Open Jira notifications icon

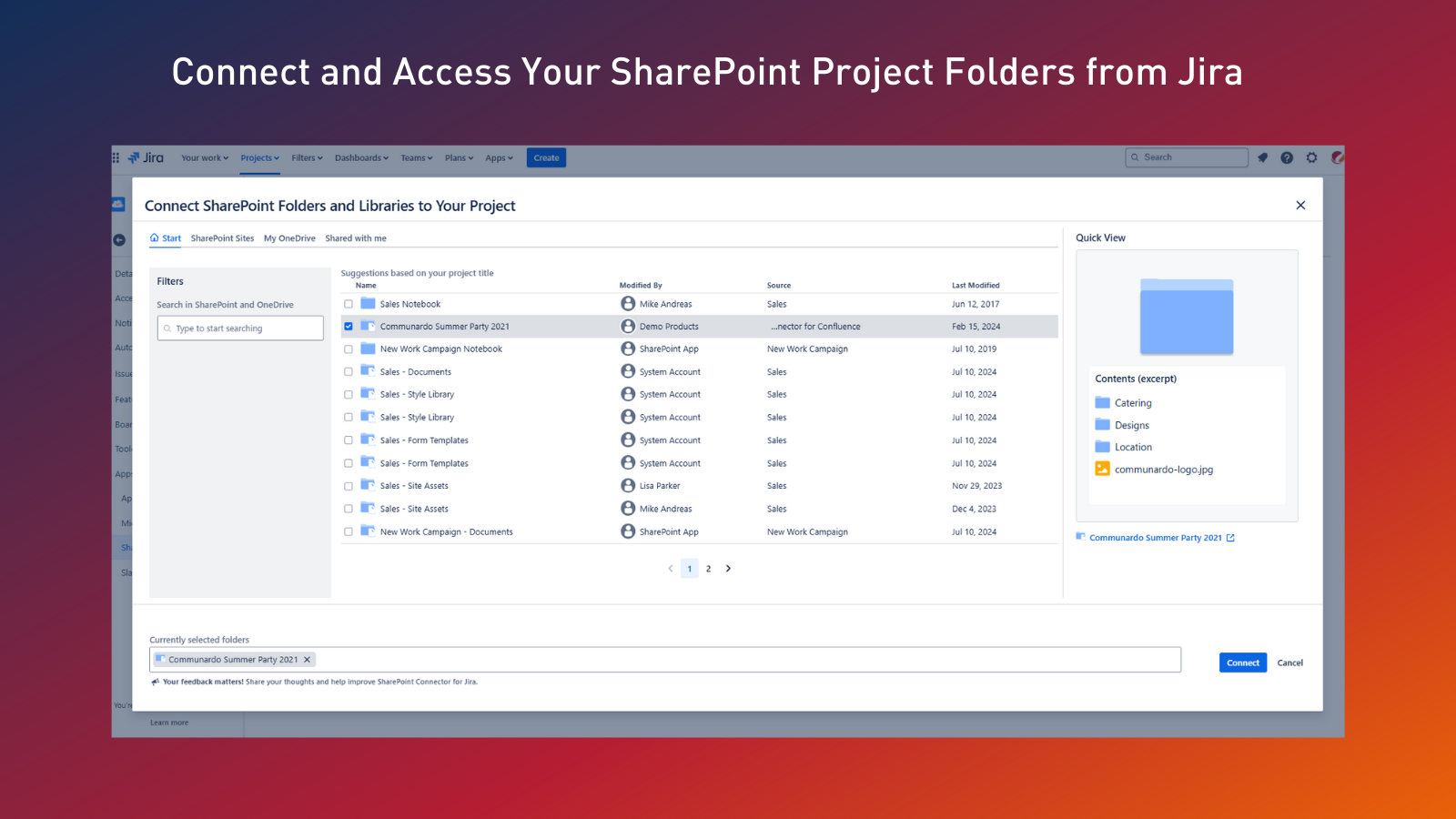pos(1262,157)
